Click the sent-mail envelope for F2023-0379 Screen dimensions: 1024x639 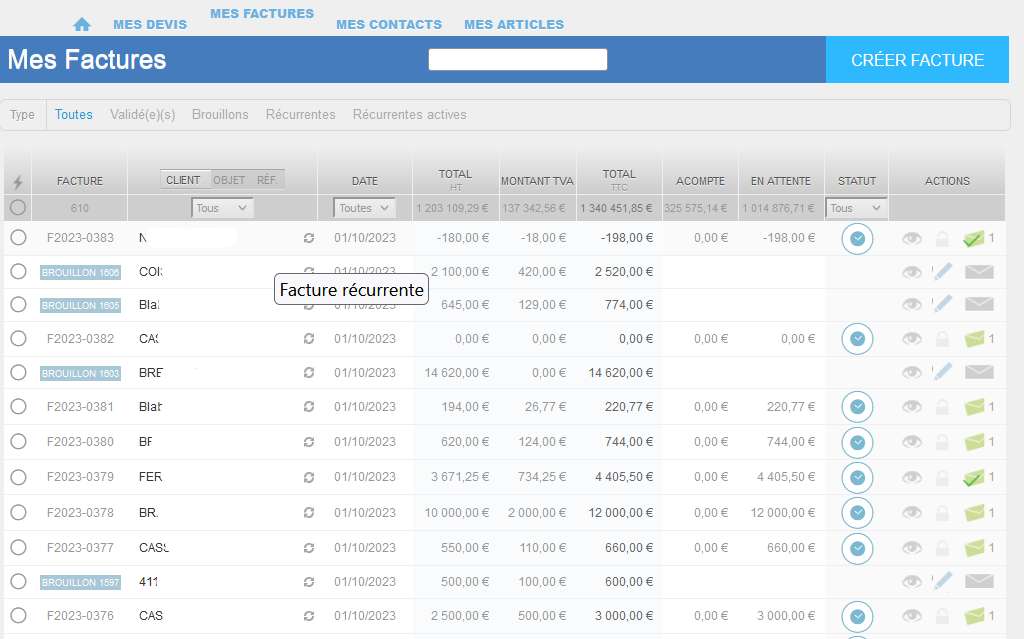(x=974, y=478)
